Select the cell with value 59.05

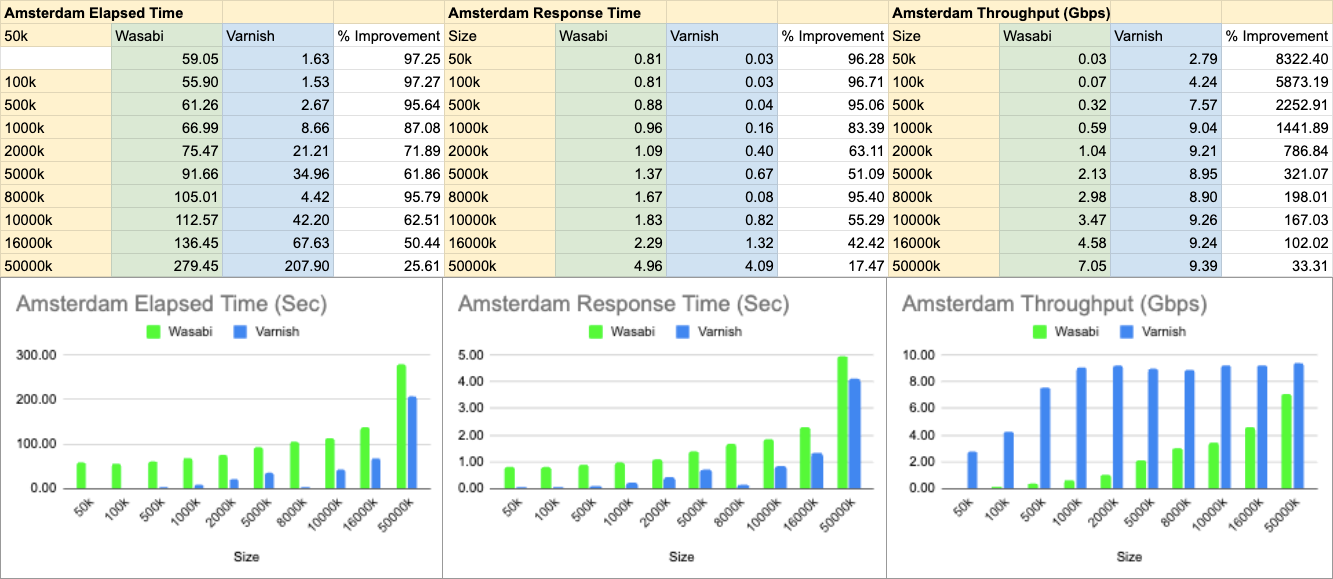tap(167, 58)
